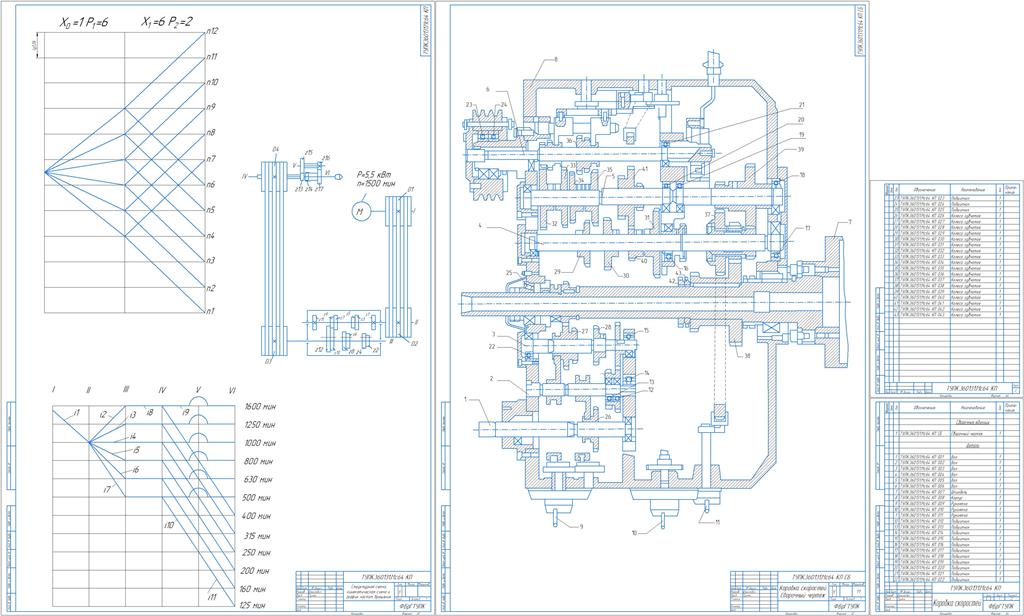Click the n5 label beside the grid
This screenshot has height=616, width=1024.
(211, 210)
